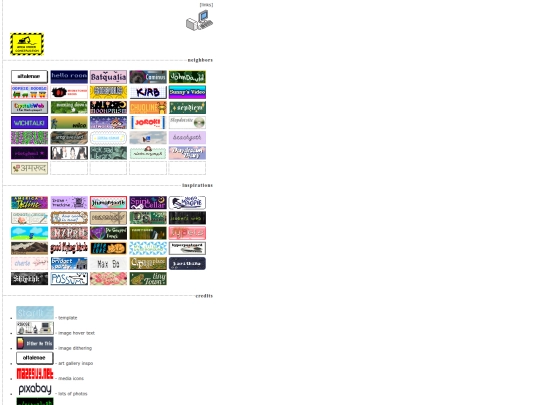
Task: Click the MYPRB pink patterned button
Action: [x=69, y=233]
